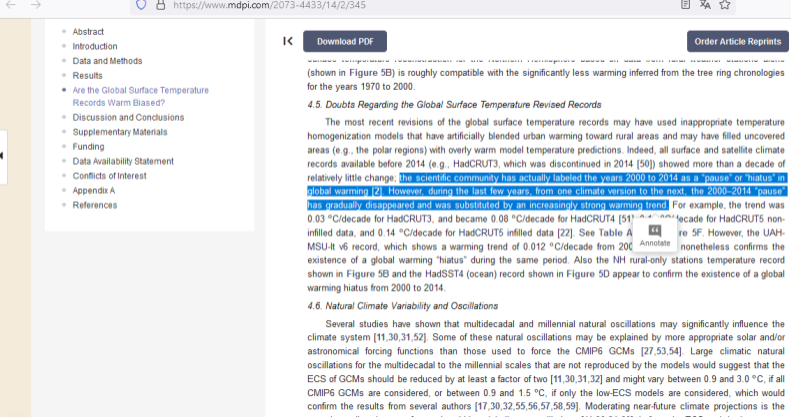This screenshot has width=791, height=417.
Task: Collapse the sidebar with the |< icon
Action: (x=288, y=41)
